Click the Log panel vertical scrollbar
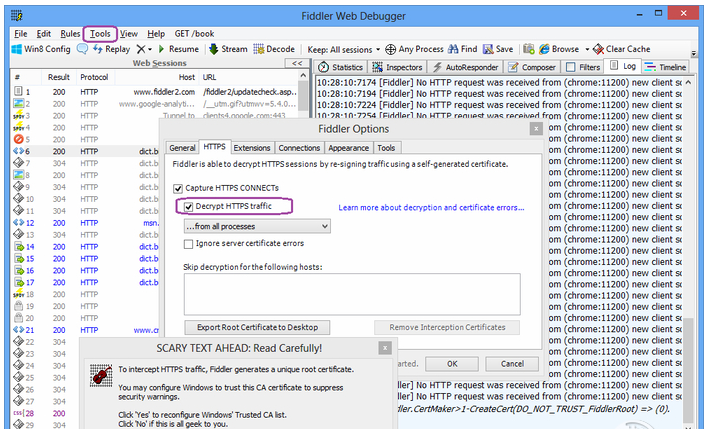706x429 pixels. (x=688, y=252)
